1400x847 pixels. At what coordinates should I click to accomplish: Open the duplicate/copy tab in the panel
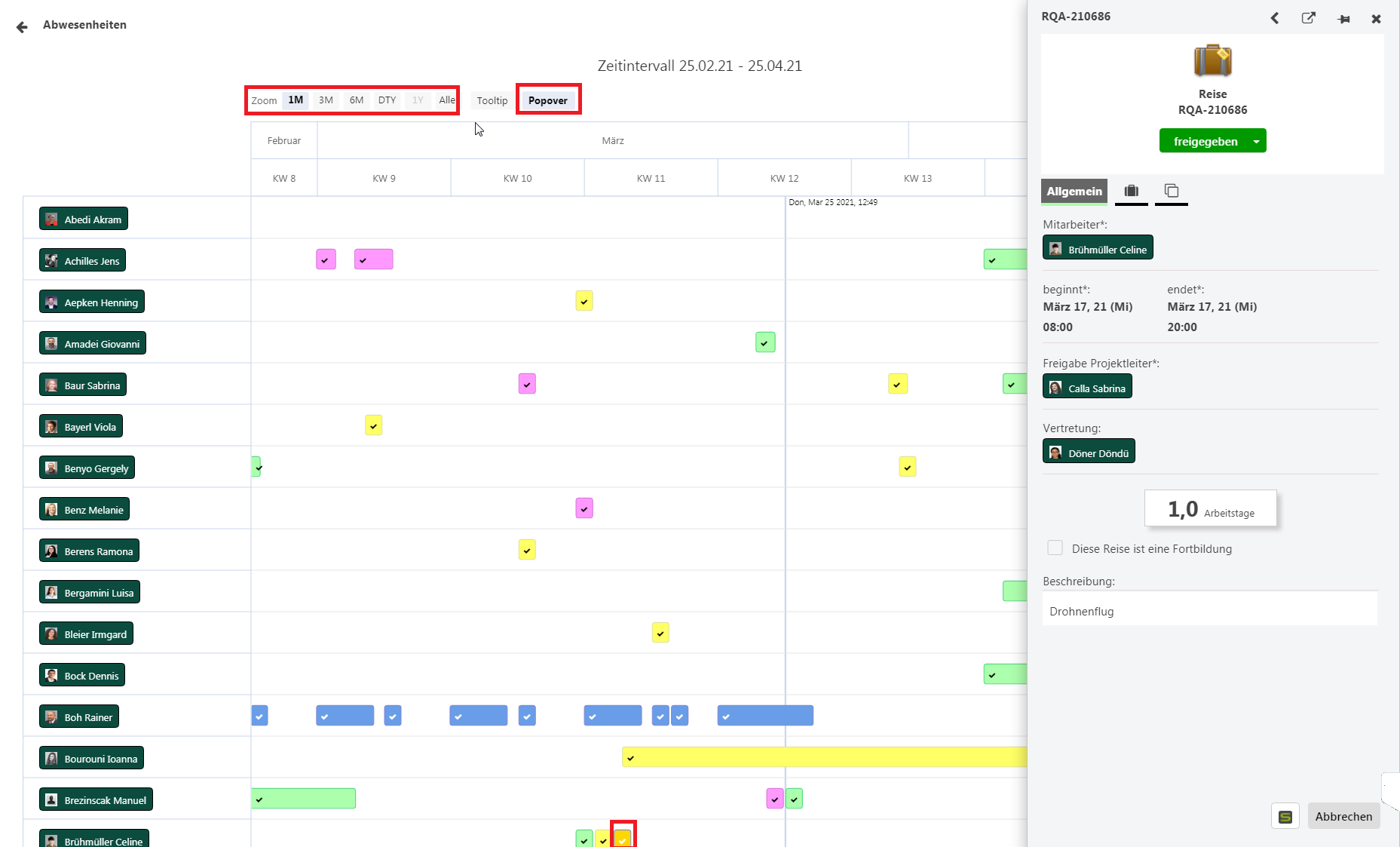click(x=1171, y=192)
